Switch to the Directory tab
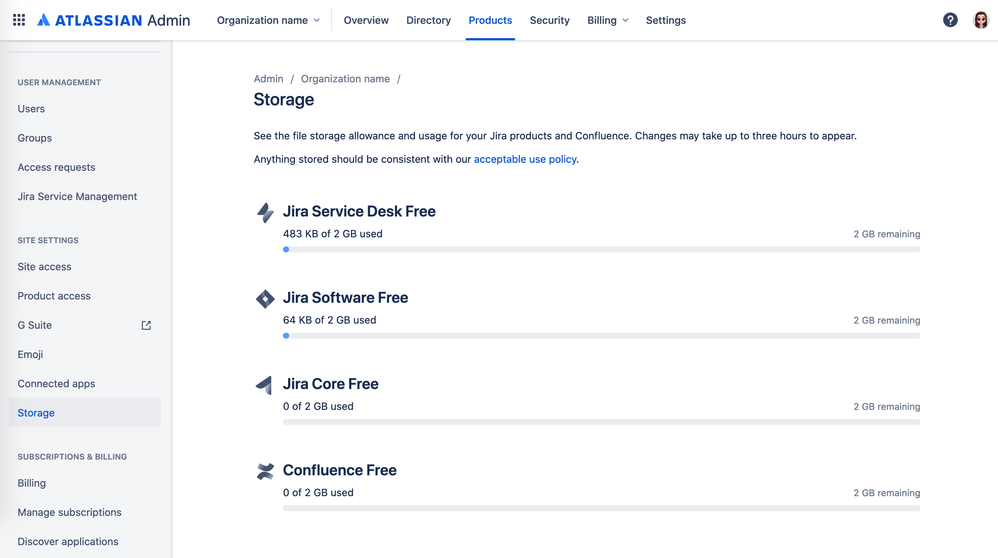Screen dimensions: 998x558 (428, 20)
